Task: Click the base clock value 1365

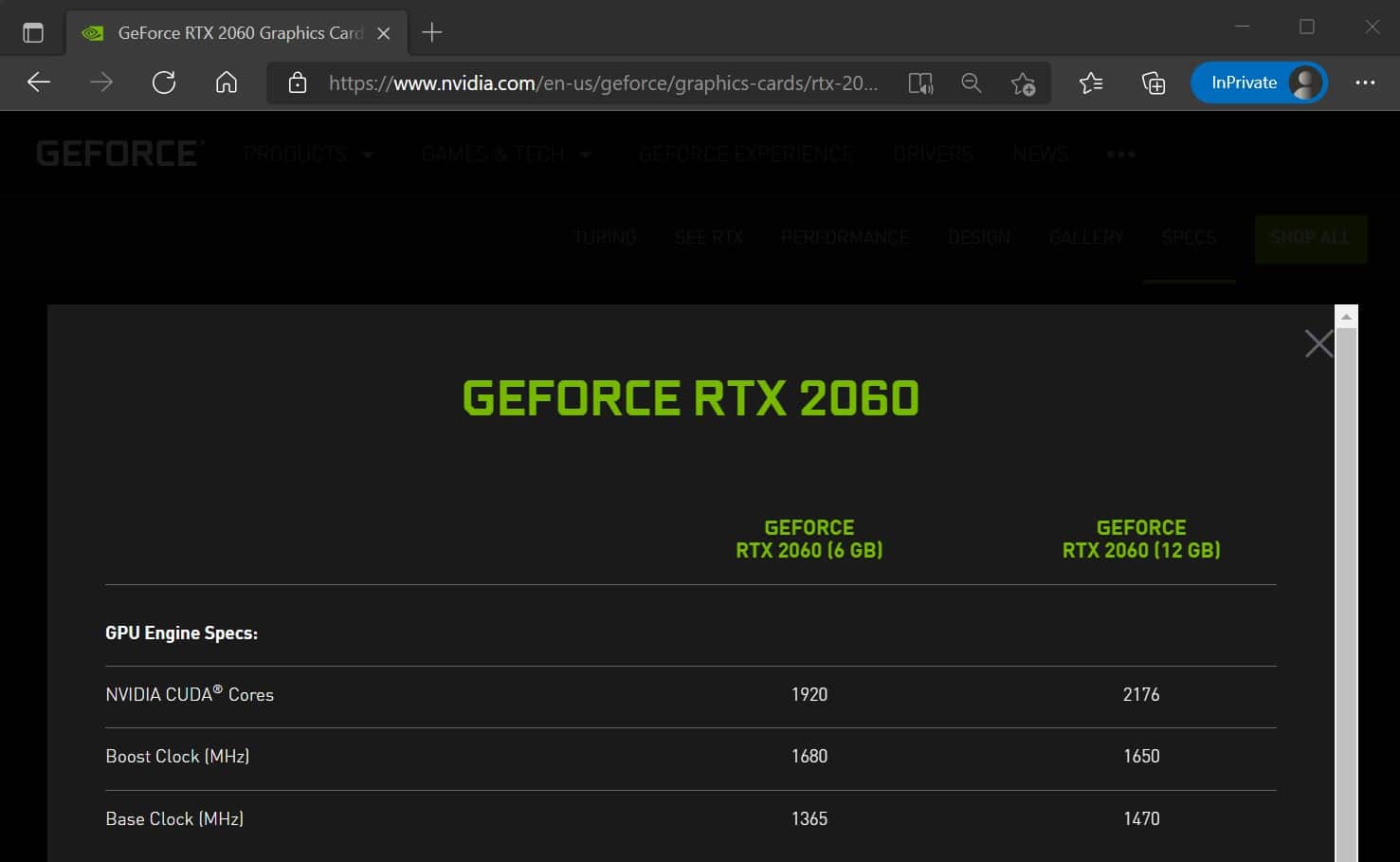Action: (809, 818)
